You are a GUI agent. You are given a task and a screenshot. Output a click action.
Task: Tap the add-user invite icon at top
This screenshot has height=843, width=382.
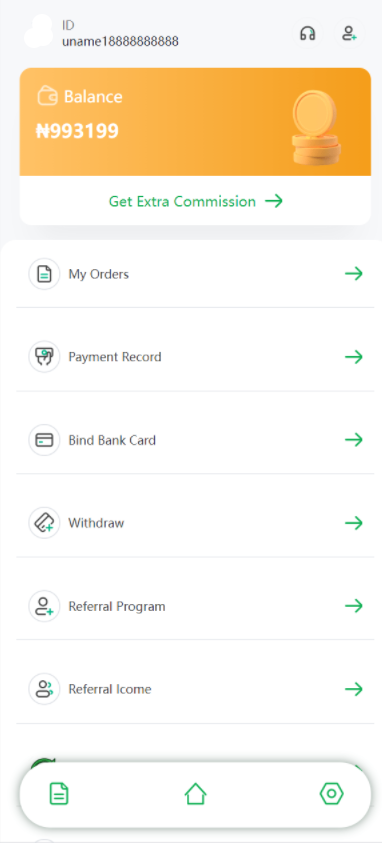click(349, 33)
